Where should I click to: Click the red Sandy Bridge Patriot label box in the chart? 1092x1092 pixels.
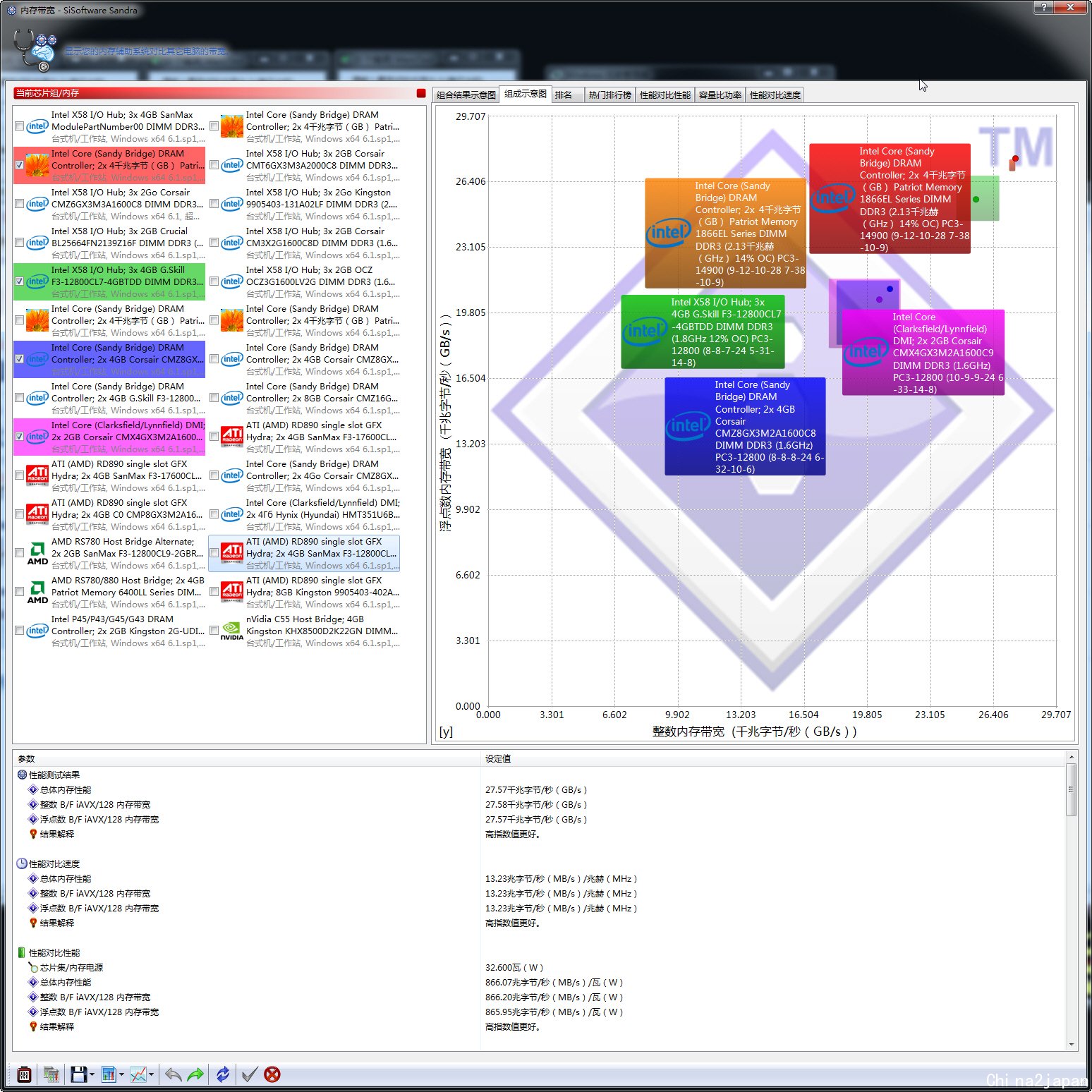tap(890, 198)
